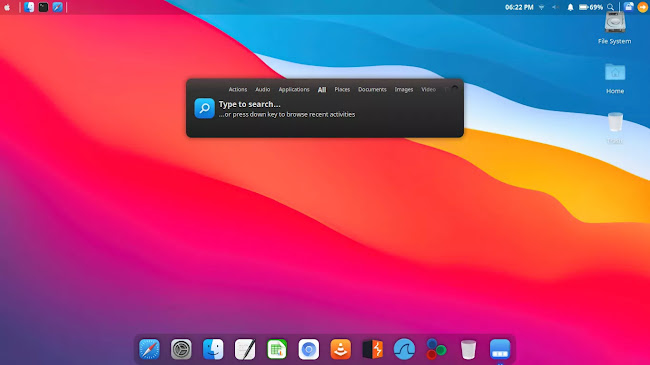
Task: Click the blue search magnifier icon in launcher
Action: pos(204,108)
